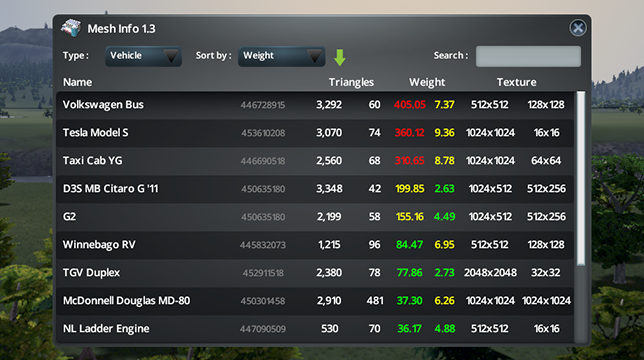Focus the Search input field

click(x=528, y=56)
